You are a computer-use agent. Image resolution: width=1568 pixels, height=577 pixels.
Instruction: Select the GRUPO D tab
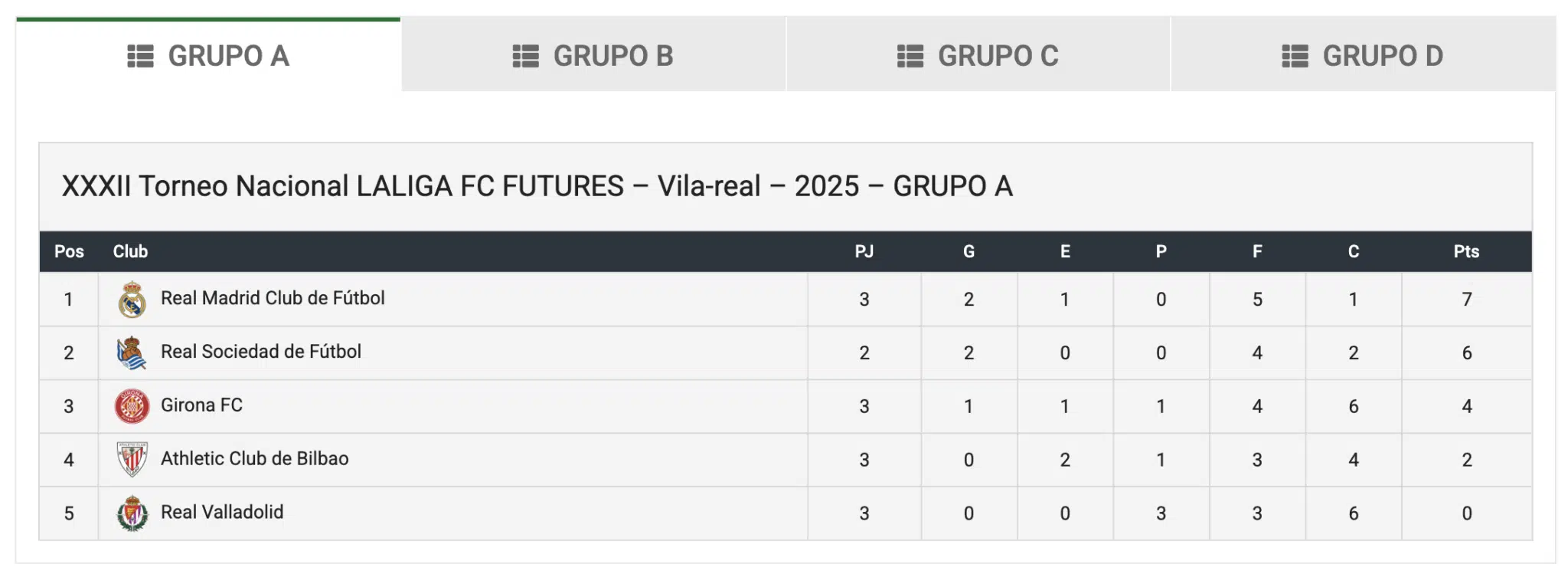[x=1363, y=54]
